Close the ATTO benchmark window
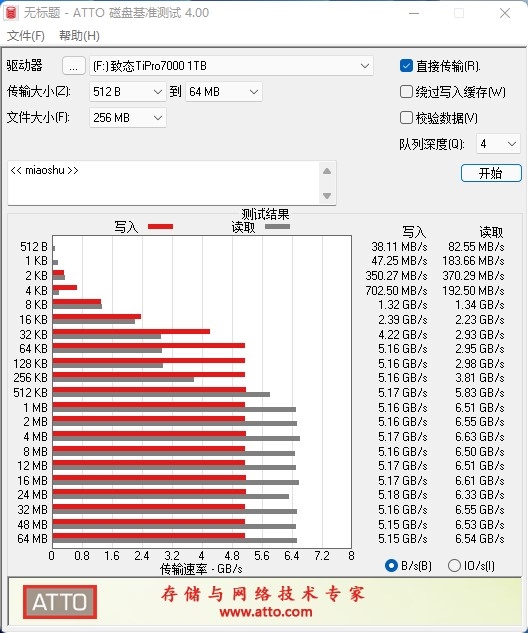 pos(505,13)
